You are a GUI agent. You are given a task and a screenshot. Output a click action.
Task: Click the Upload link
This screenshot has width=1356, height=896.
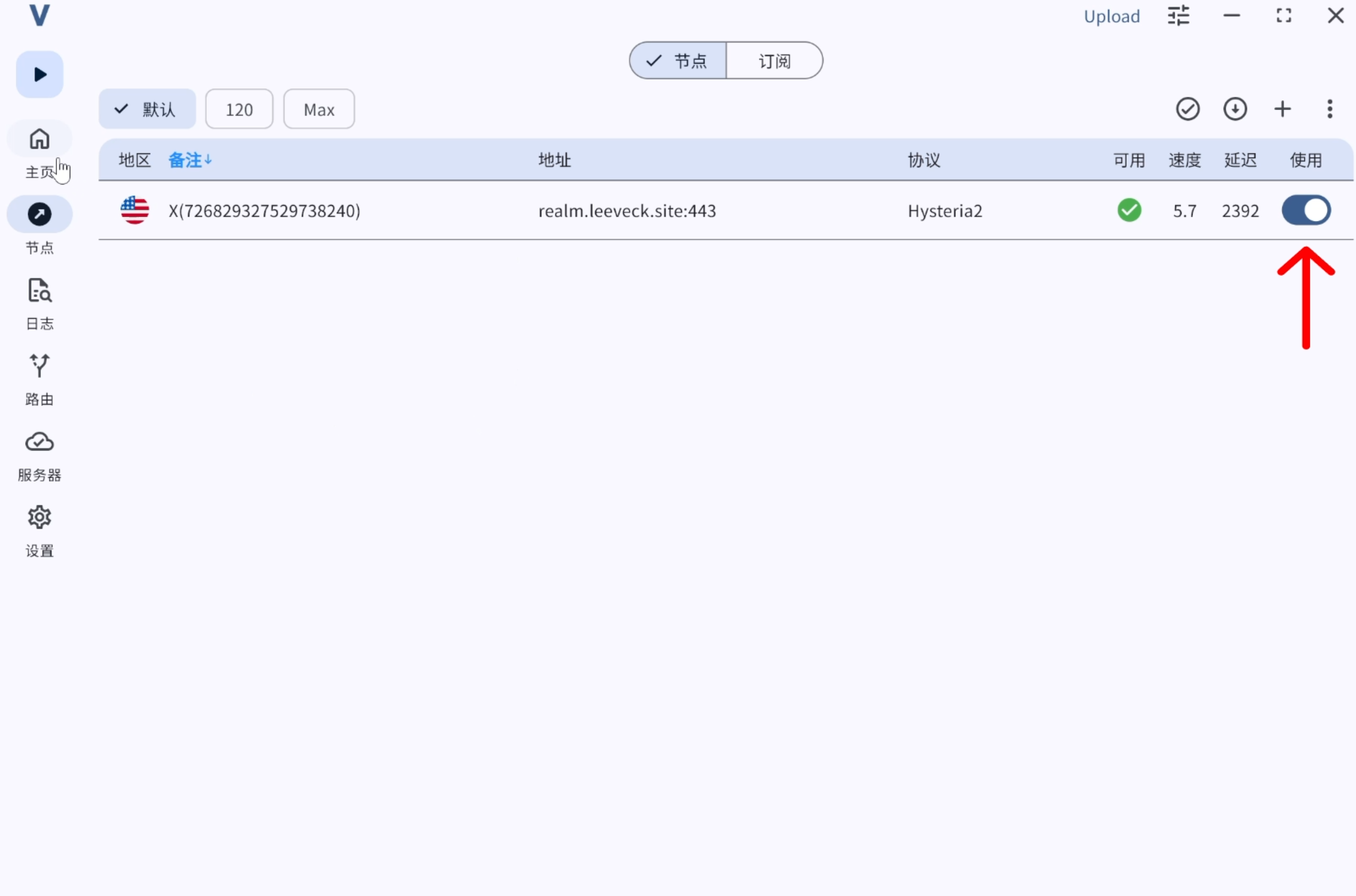1112,16
